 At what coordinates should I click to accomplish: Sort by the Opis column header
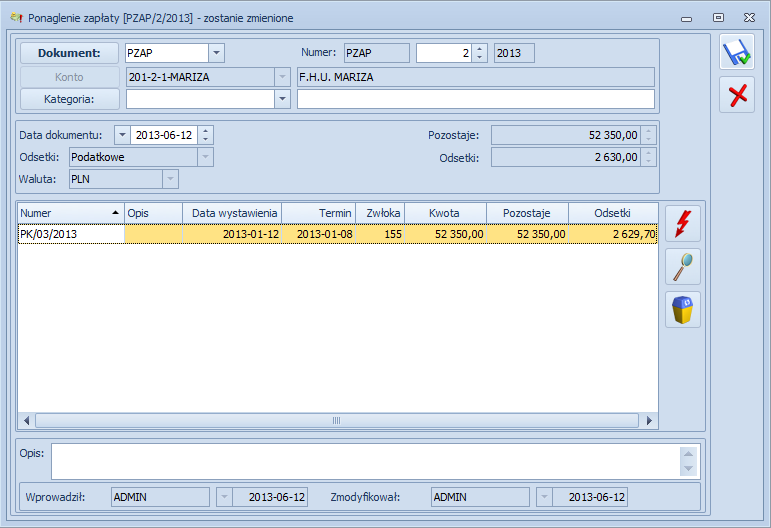[153, 213]
